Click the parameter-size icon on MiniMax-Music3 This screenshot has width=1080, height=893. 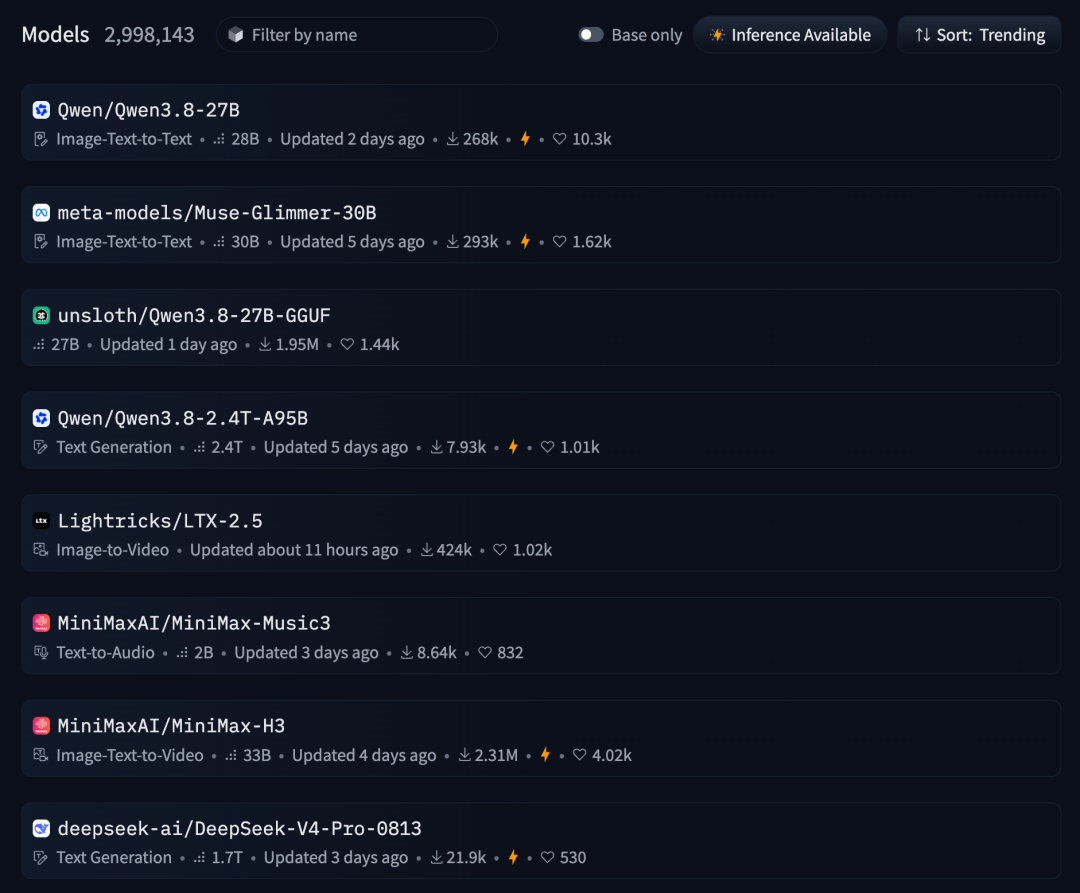(182, 653)
